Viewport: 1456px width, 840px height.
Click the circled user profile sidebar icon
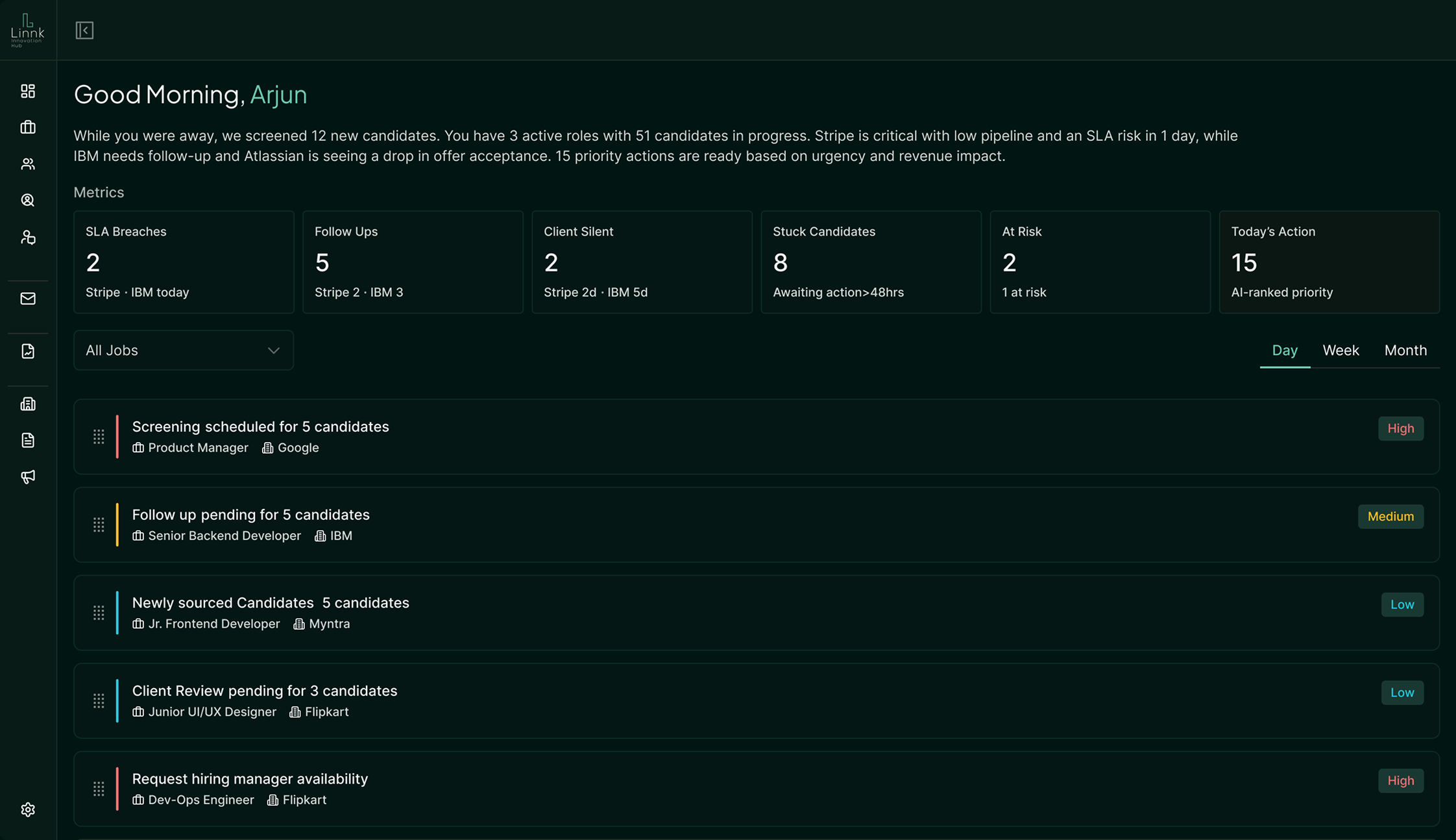pyautogui.click(x=28, y=200)
